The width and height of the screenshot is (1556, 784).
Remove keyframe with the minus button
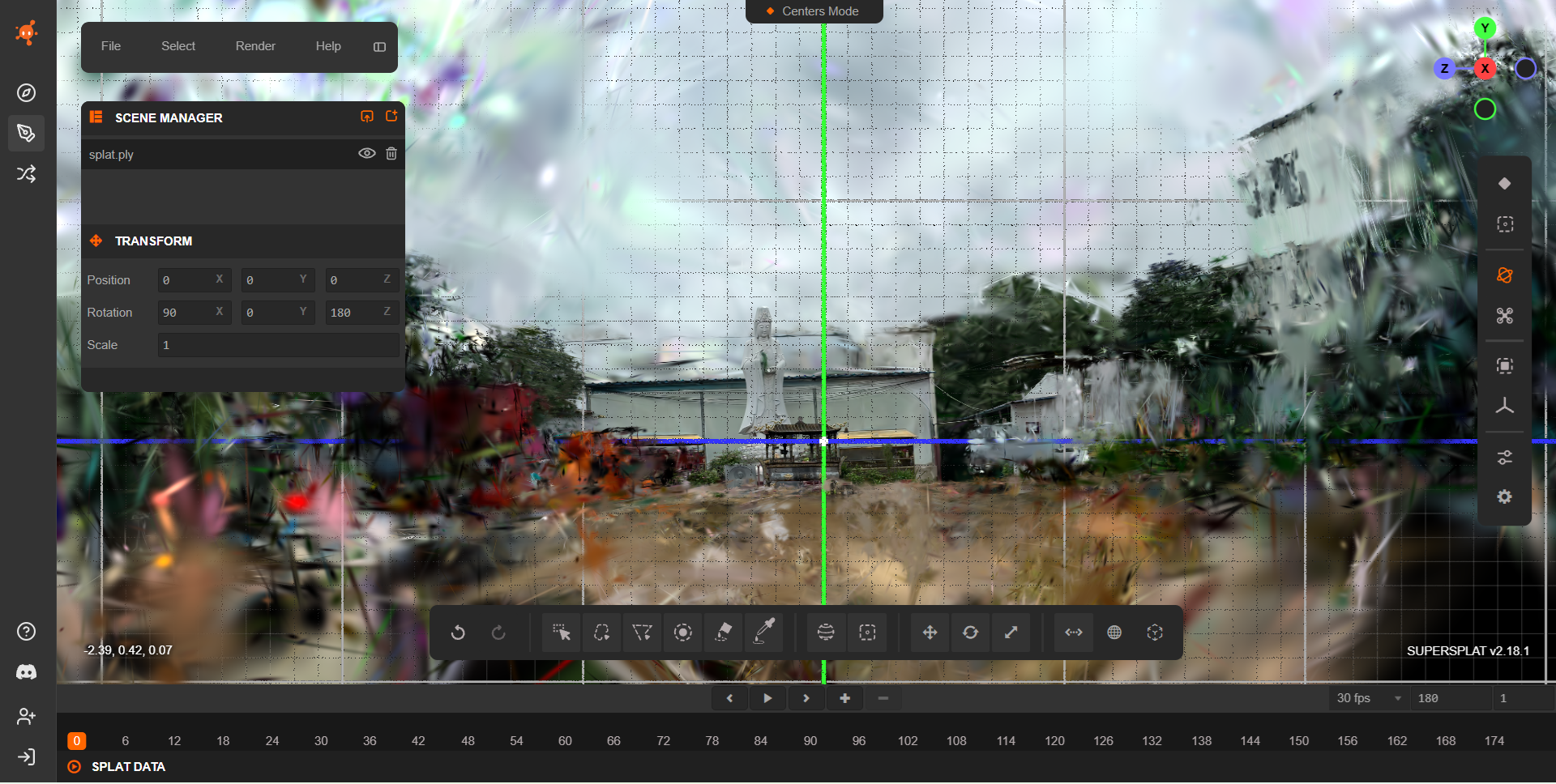[883, 698]
